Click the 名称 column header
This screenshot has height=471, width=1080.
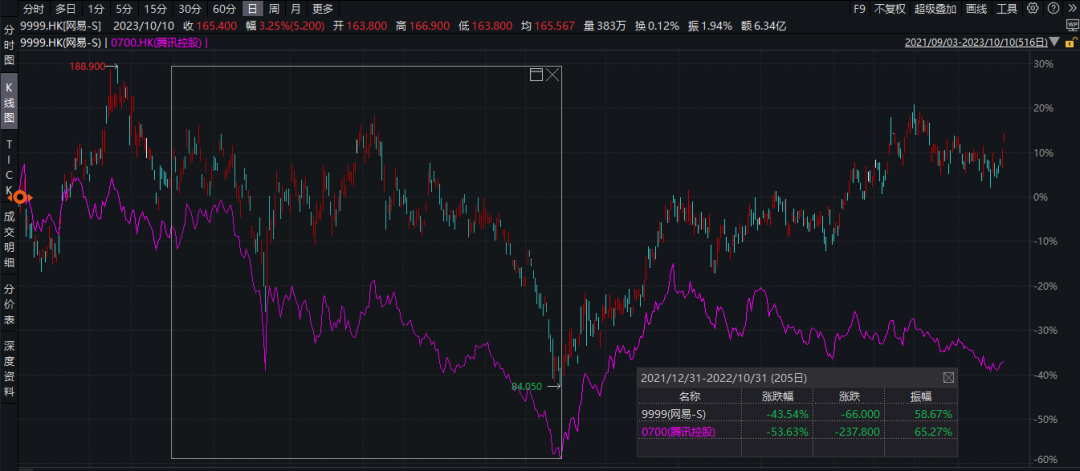(x=689, y=396)
